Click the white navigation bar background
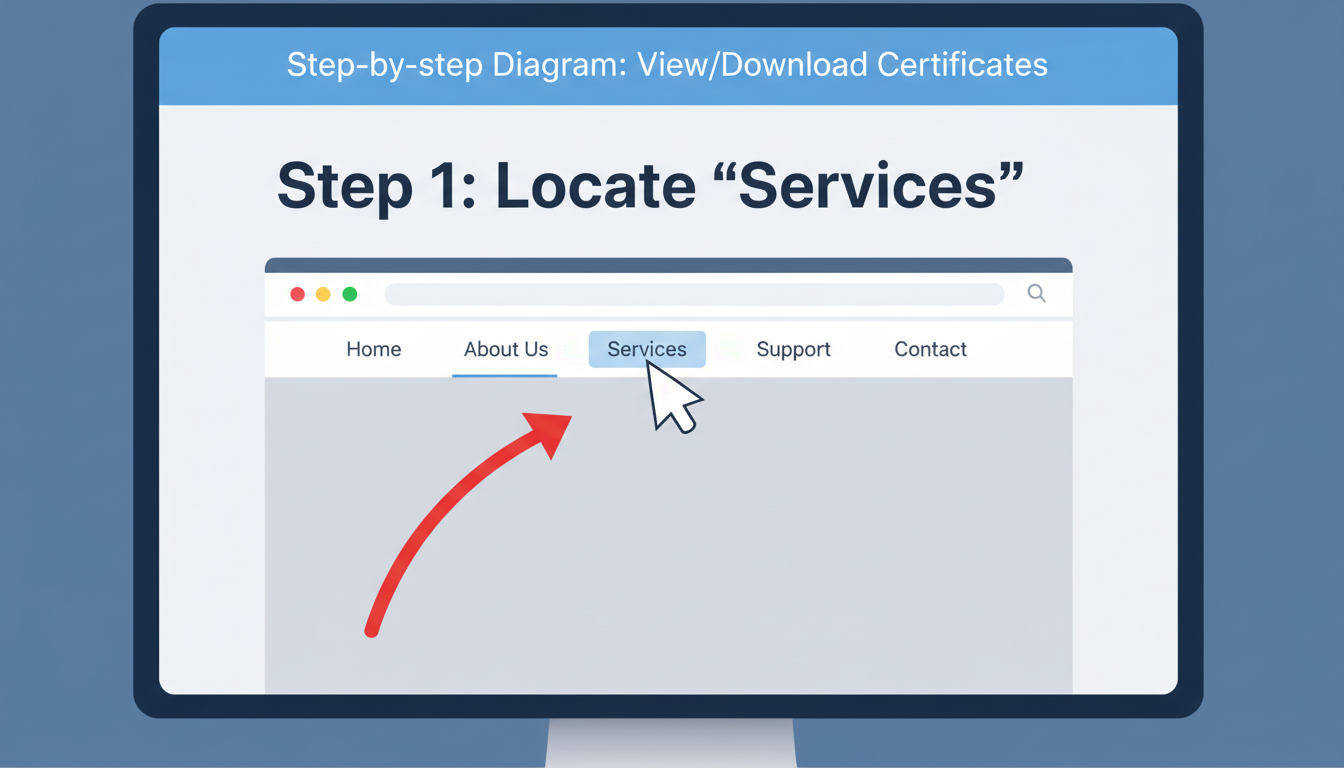Viewport: 1344px width, 768px height. tap(1020, 349)
